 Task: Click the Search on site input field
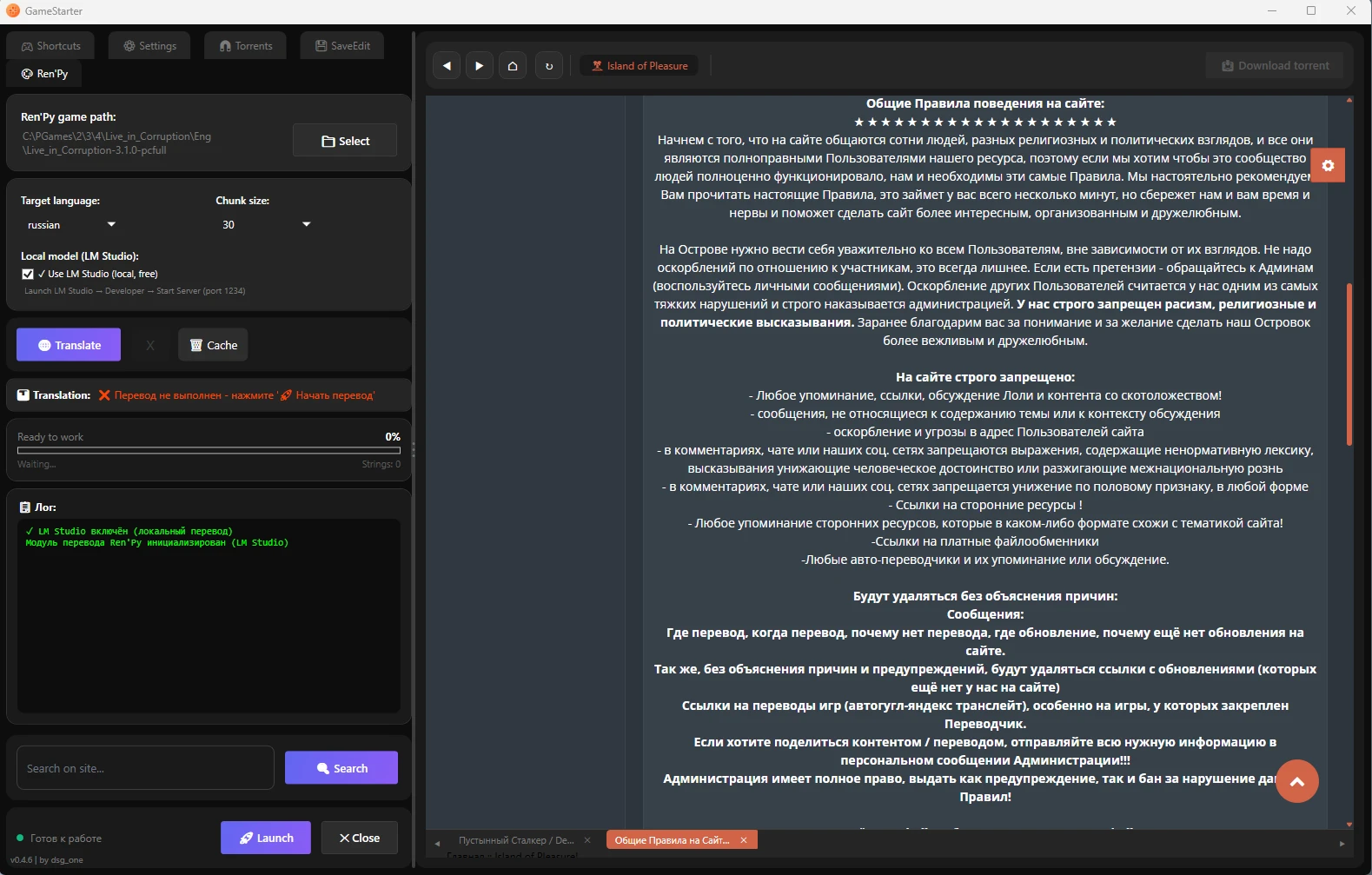tap(145, 769)
